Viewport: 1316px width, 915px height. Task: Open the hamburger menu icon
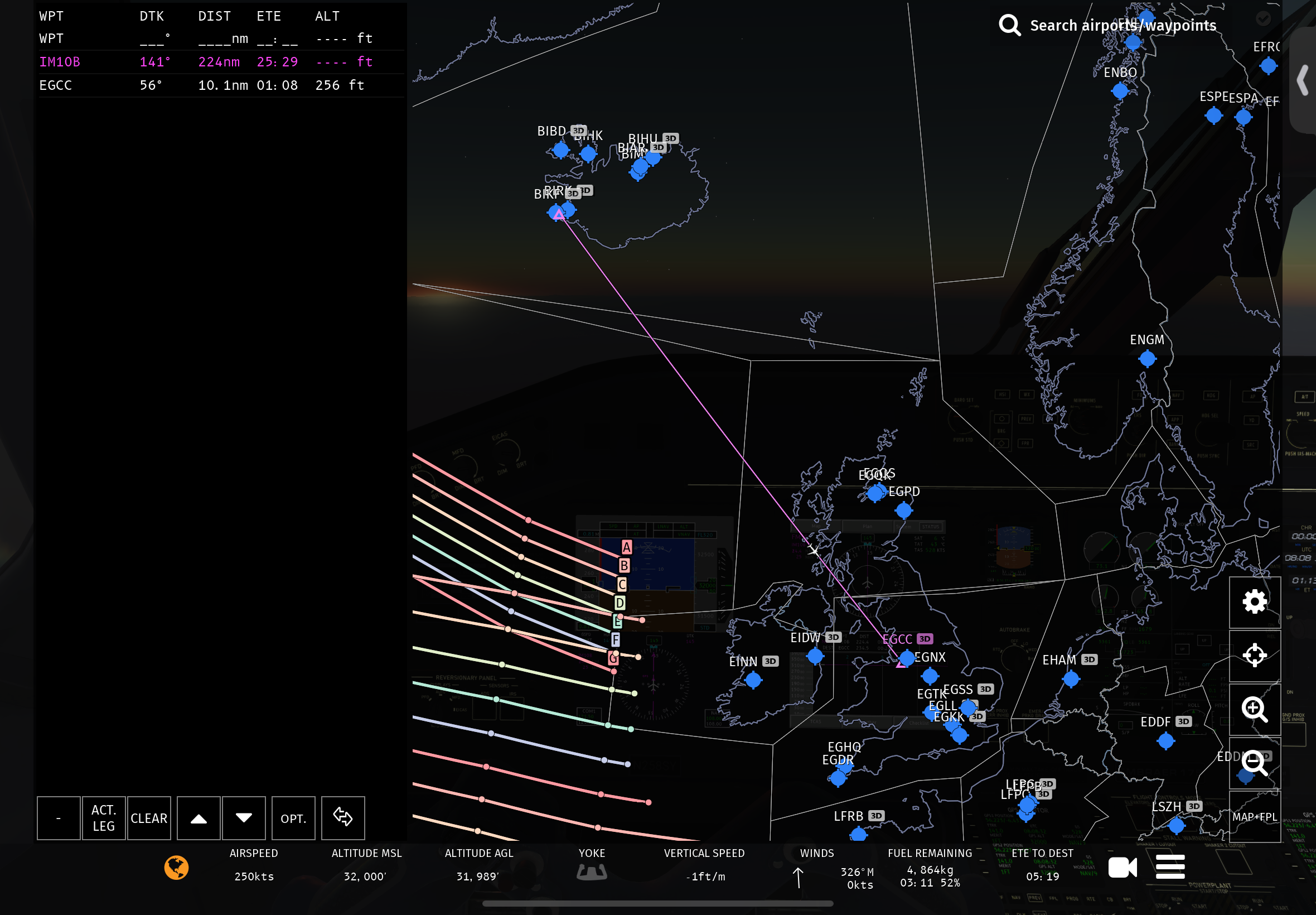(x=1170, y=866)
